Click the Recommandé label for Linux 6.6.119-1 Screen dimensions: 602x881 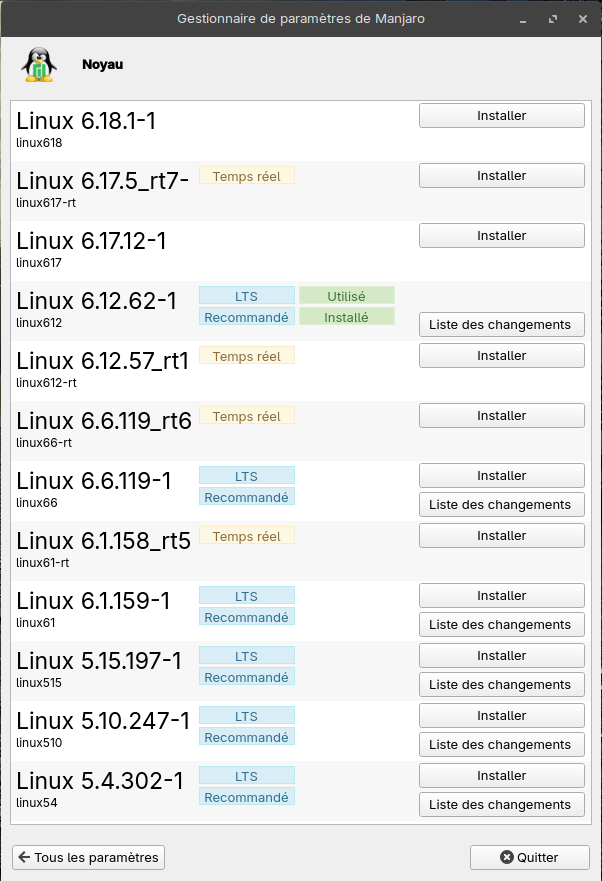pyautogui.click(x=247, y=497)
